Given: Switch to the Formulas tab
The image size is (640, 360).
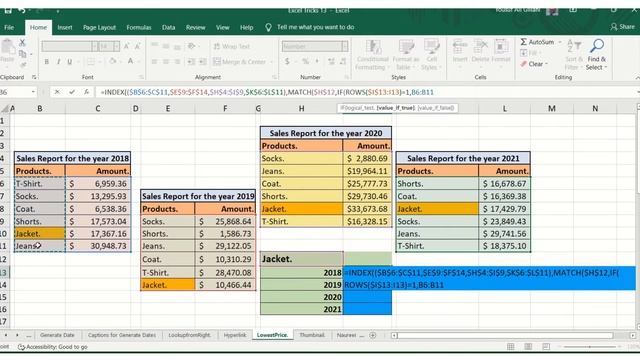Looking at the screenshot, I should [x=139, y=27].
